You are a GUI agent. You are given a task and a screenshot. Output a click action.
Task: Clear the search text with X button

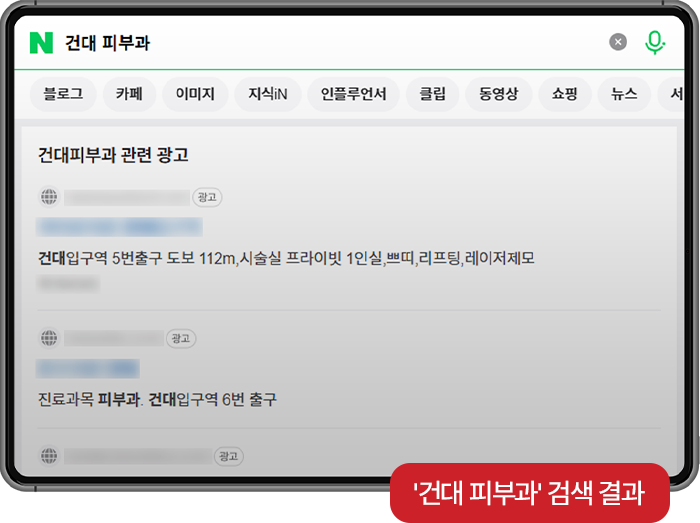tap(618, 42)
